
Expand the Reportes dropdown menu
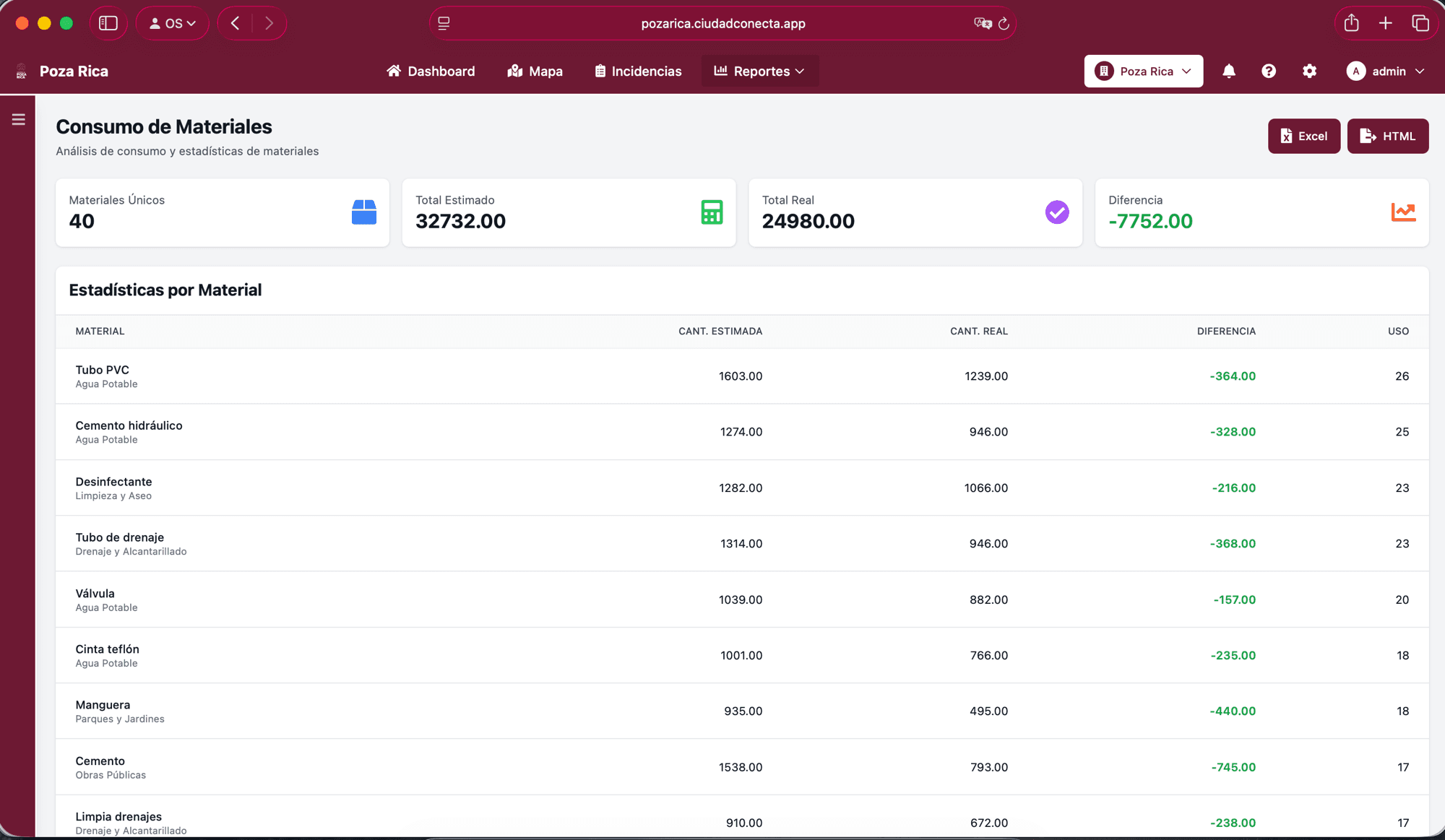click(759, 71)
